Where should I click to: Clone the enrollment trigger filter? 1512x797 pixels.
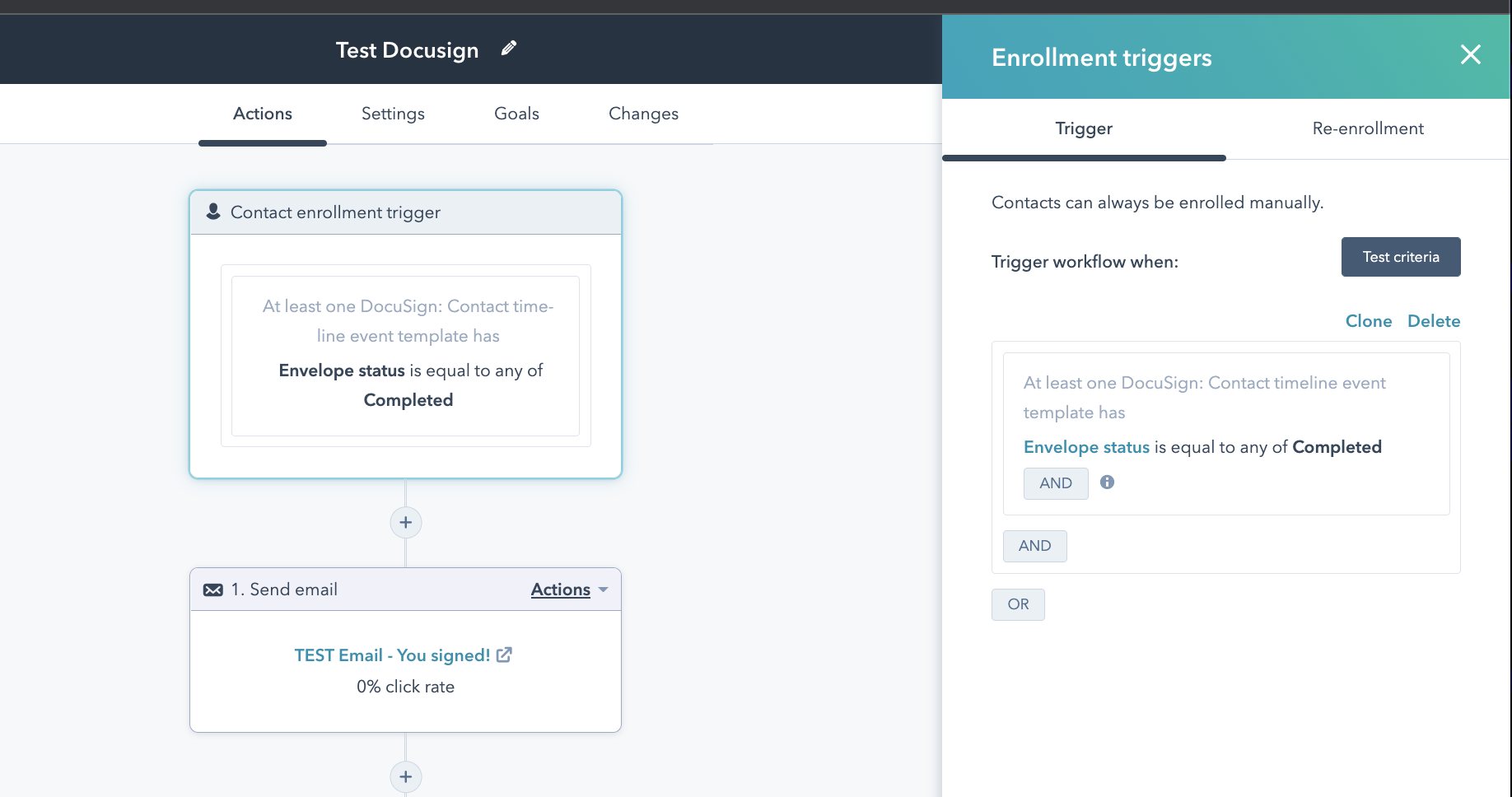[x=1368, y=321]
